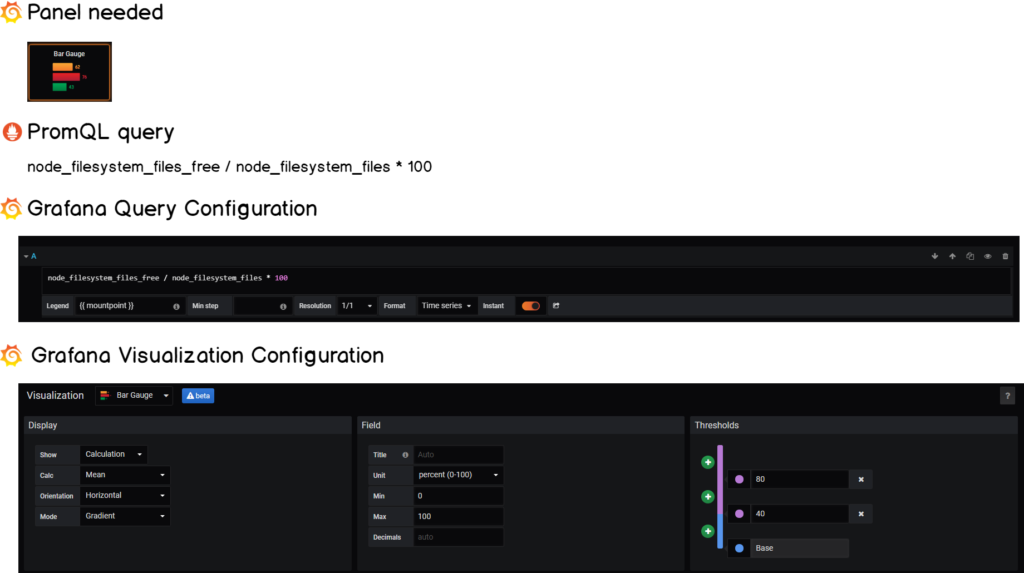Click the Grafana icon beside Panel needed
This screenshot has height=573, width=1024.
coord(11,12)
